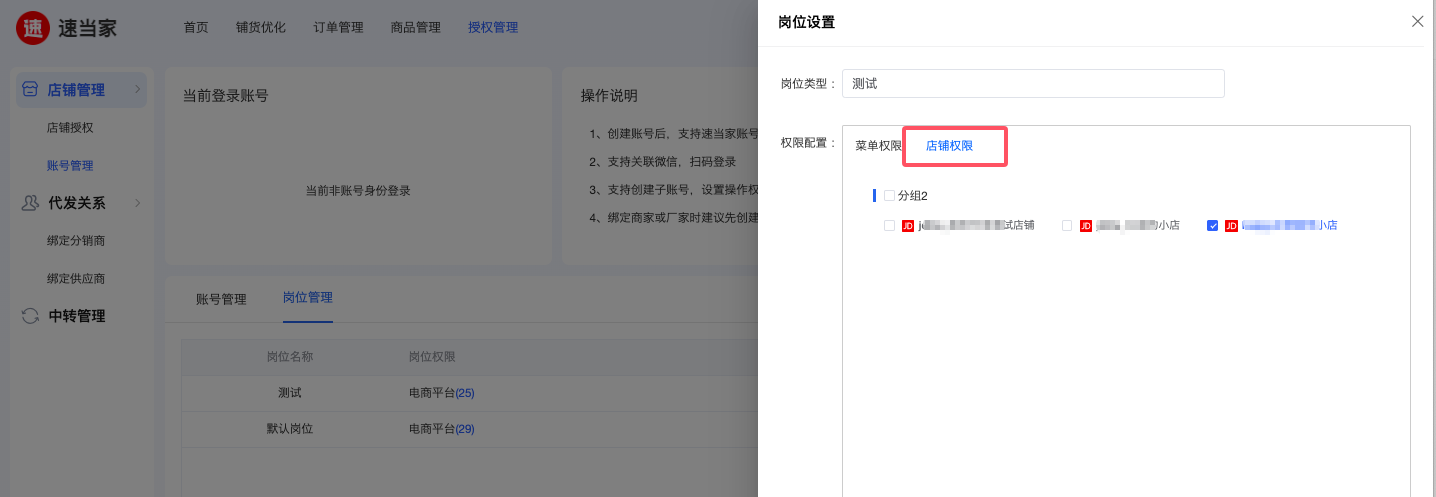The width and height of the screenshot is (1436, 497).
Task: Click the 店铺管理 shop icon in sidebar
Action: (x=30, y=90)
